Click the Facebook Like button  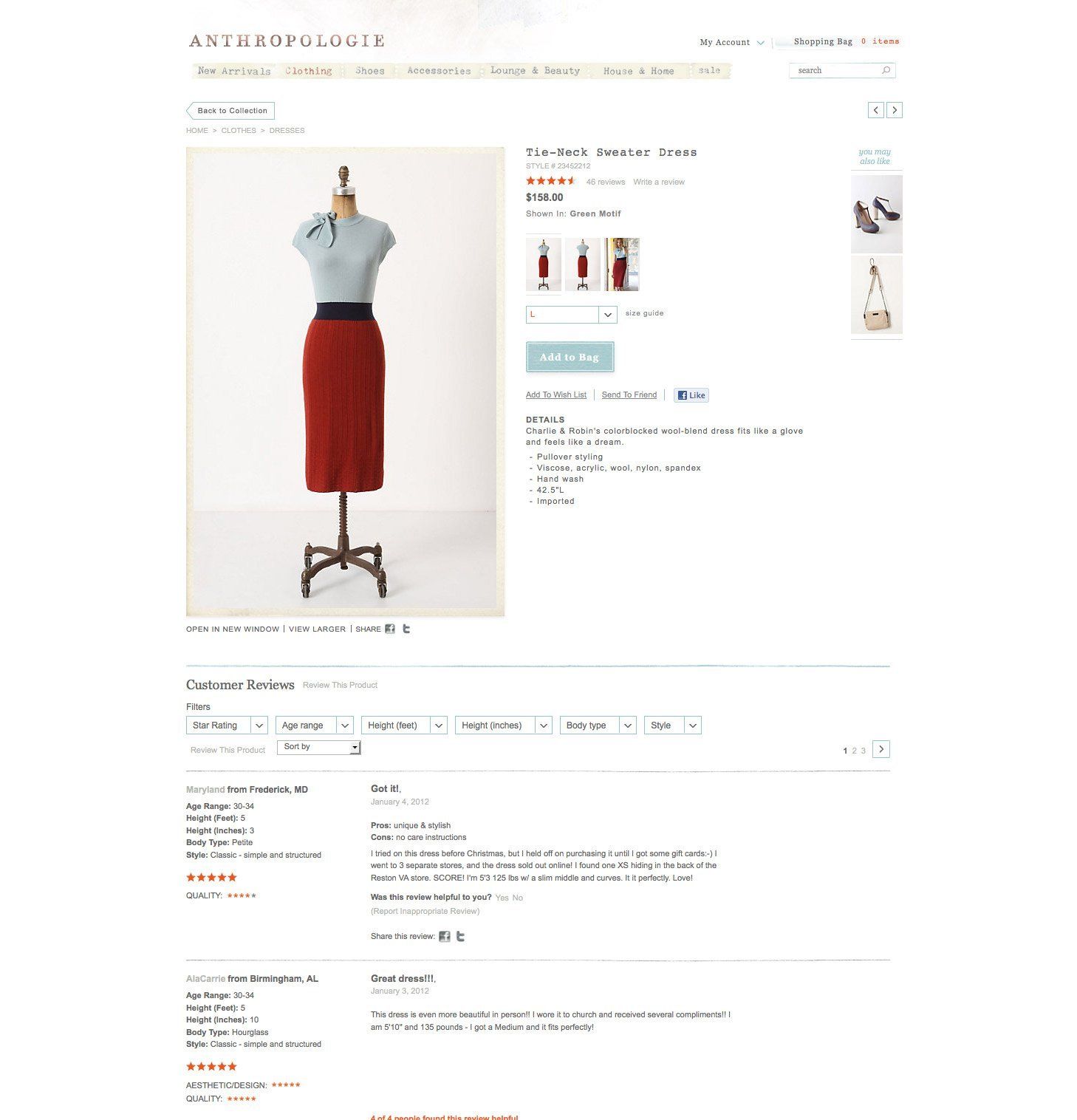[691, 395]
